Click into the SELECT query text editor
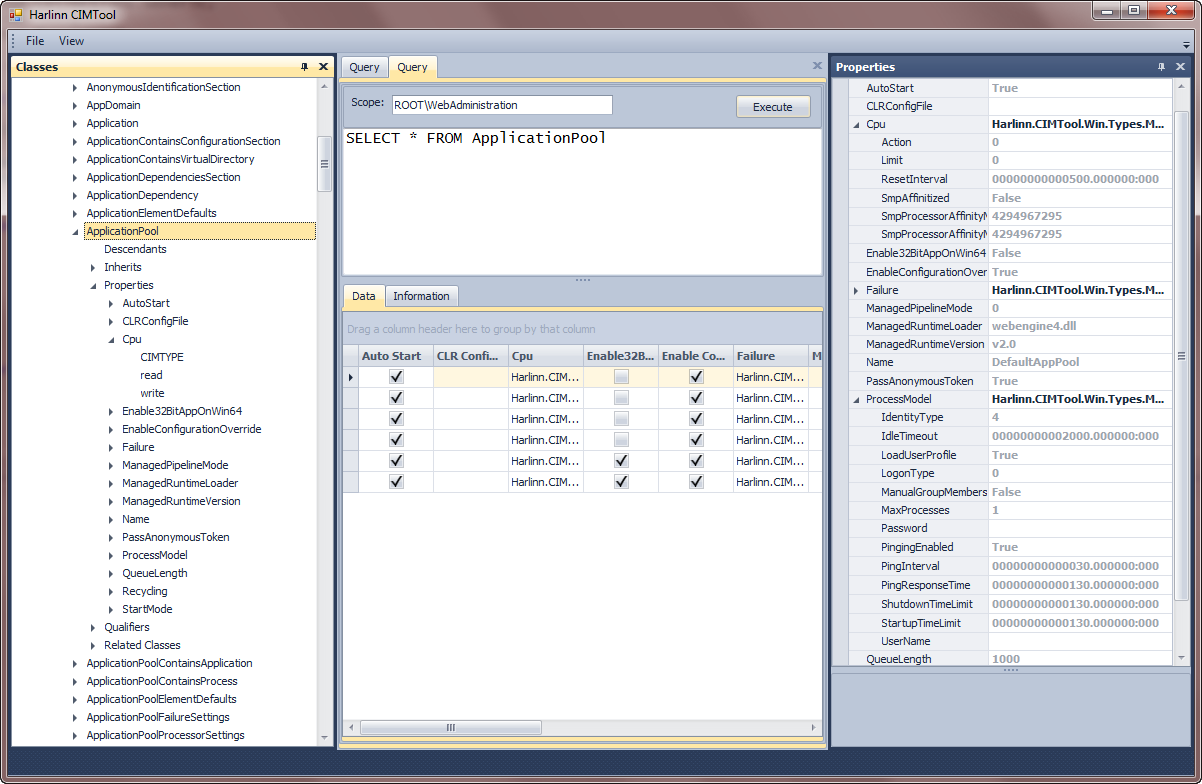This screenshot has height=784, width=1202. tap(582, 201)
